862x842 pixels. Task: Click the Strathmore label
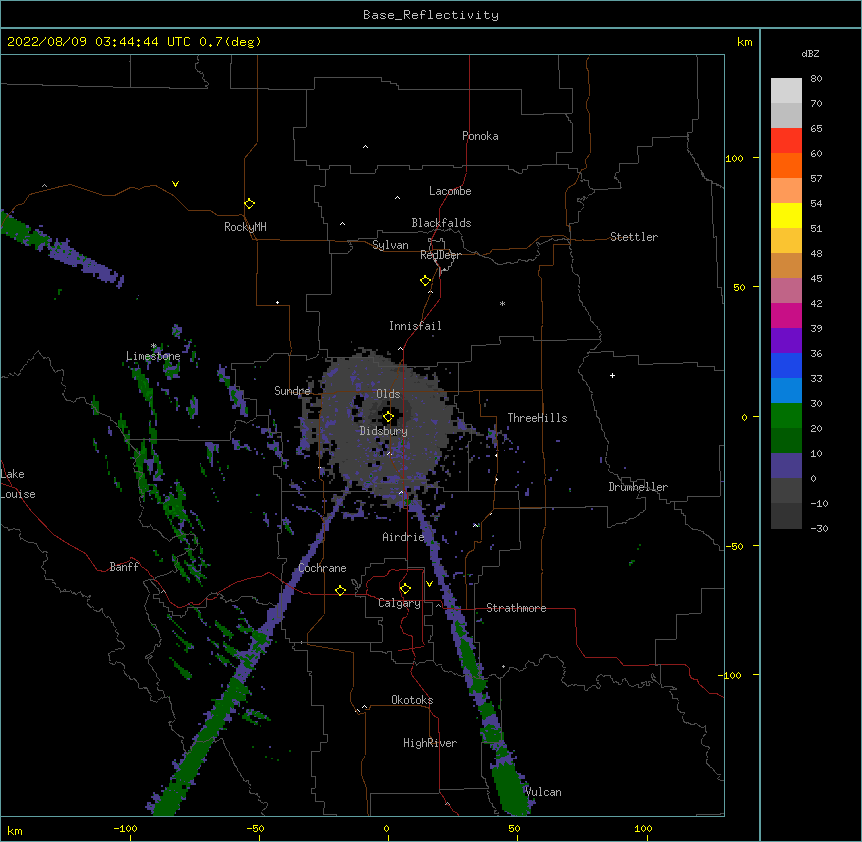tap(516, 608)
